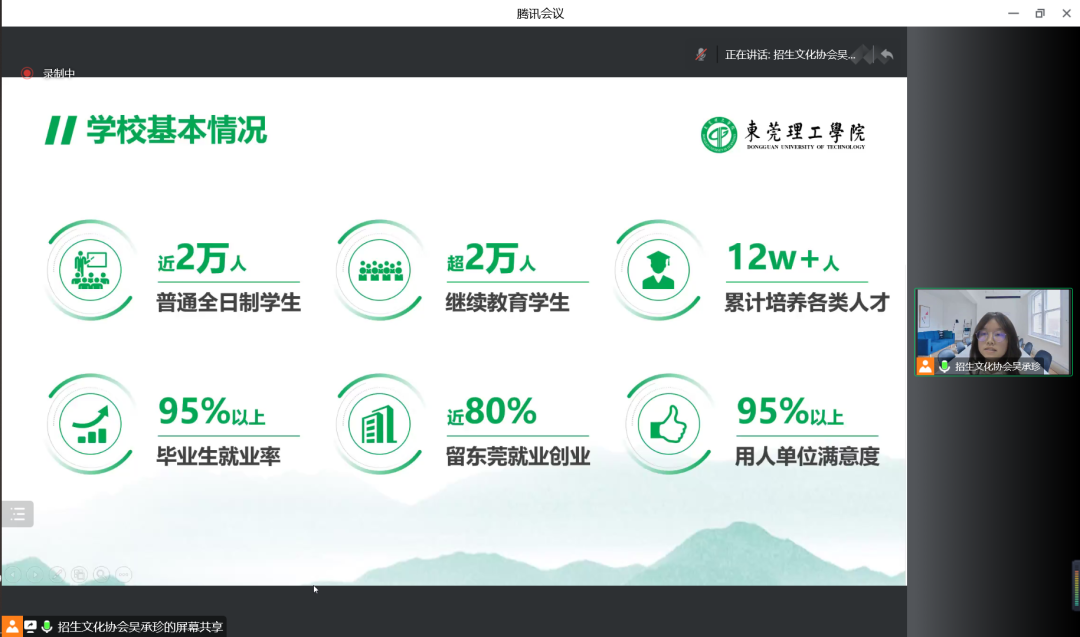Click the muted microphone icon in top bar

pyautogui.click(x=701, y=55)
